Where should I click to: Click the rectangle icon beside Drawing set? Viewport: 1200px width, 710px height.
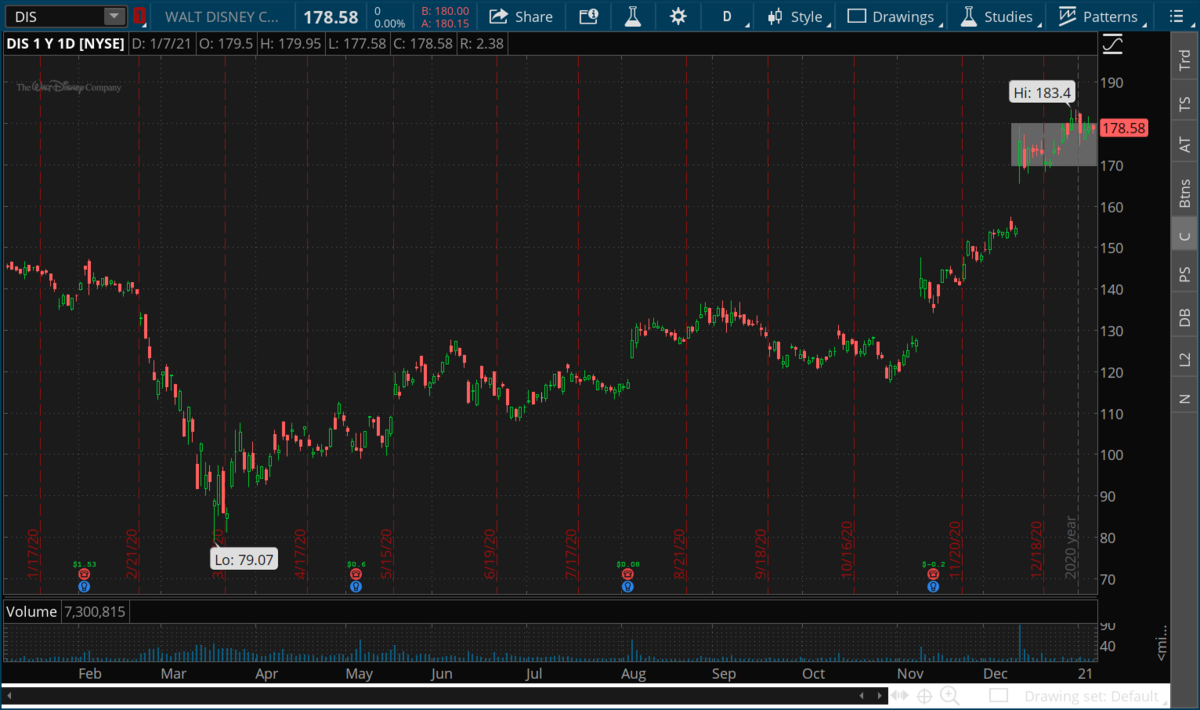pyautogui.click(x=998, y=695)
